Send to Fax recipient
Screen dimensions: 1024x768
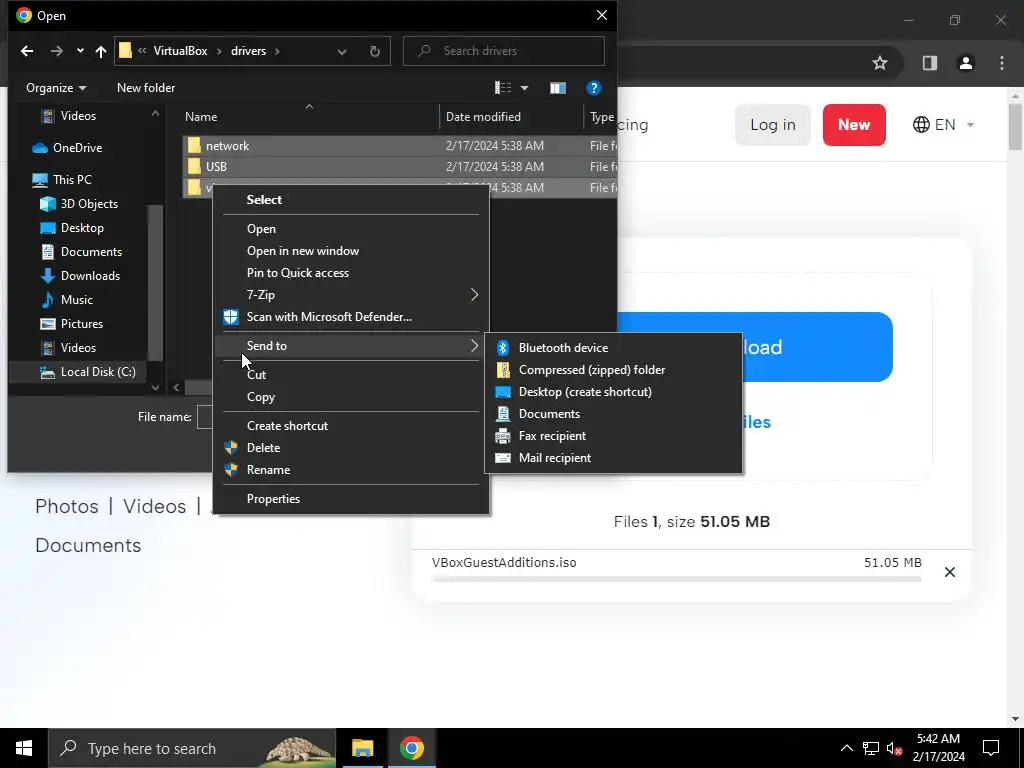click(x=613, y=436)
